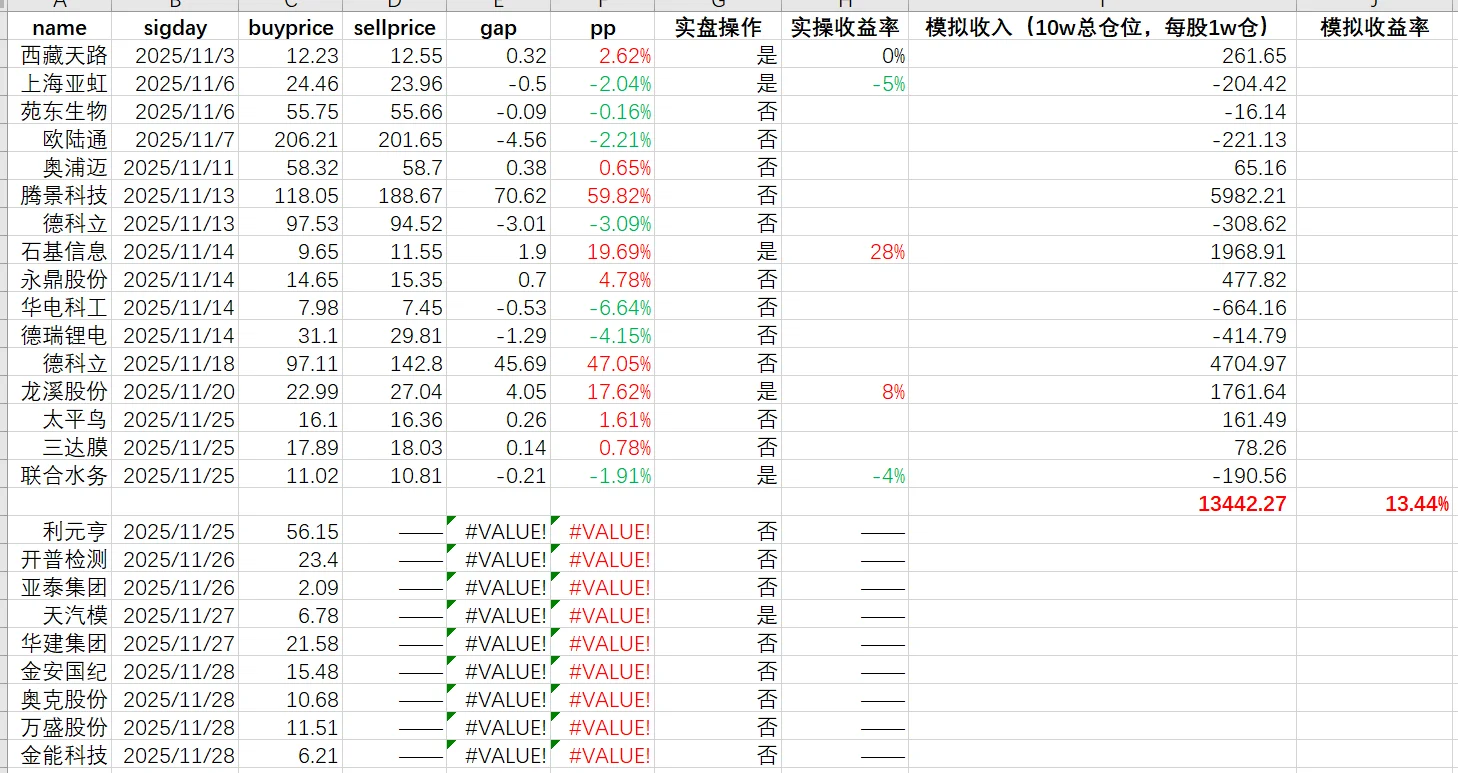This screenshot has width=1458, height=773.
Task: Click the 否 cell in 腾景科技 row
Action: pos(718,195)
